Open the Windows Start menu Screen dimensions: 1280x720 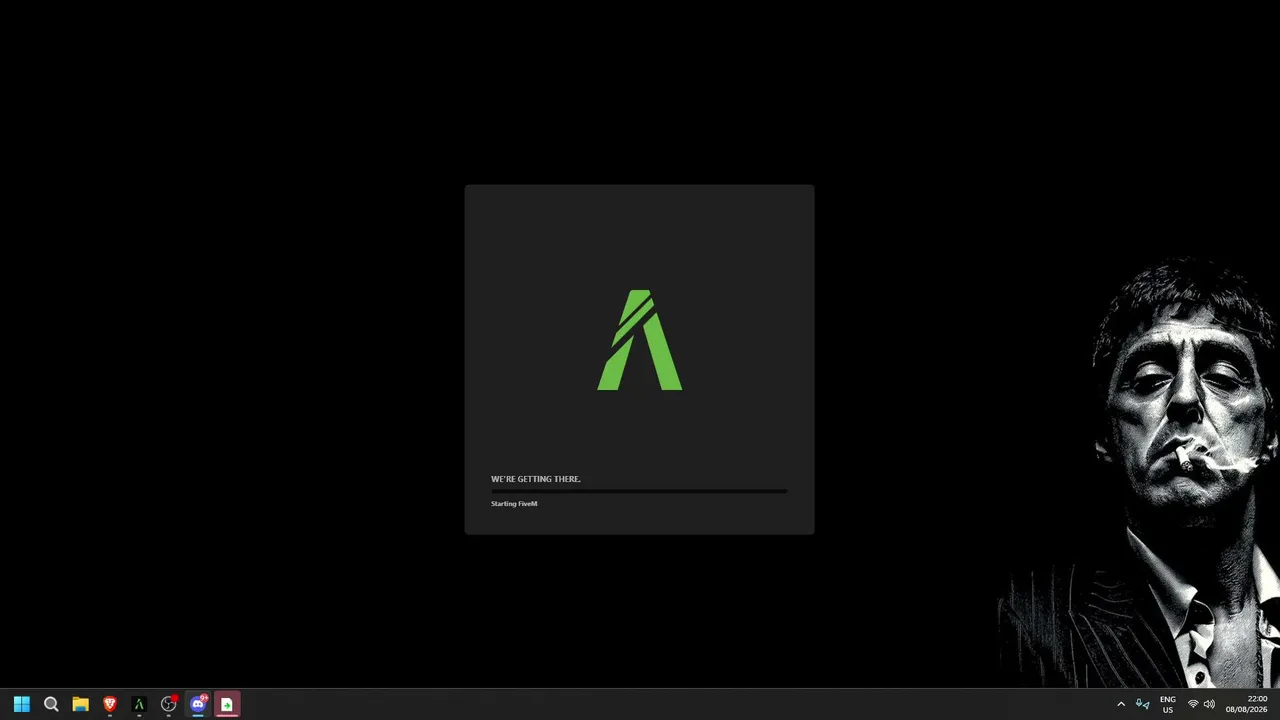click(21, 704)
